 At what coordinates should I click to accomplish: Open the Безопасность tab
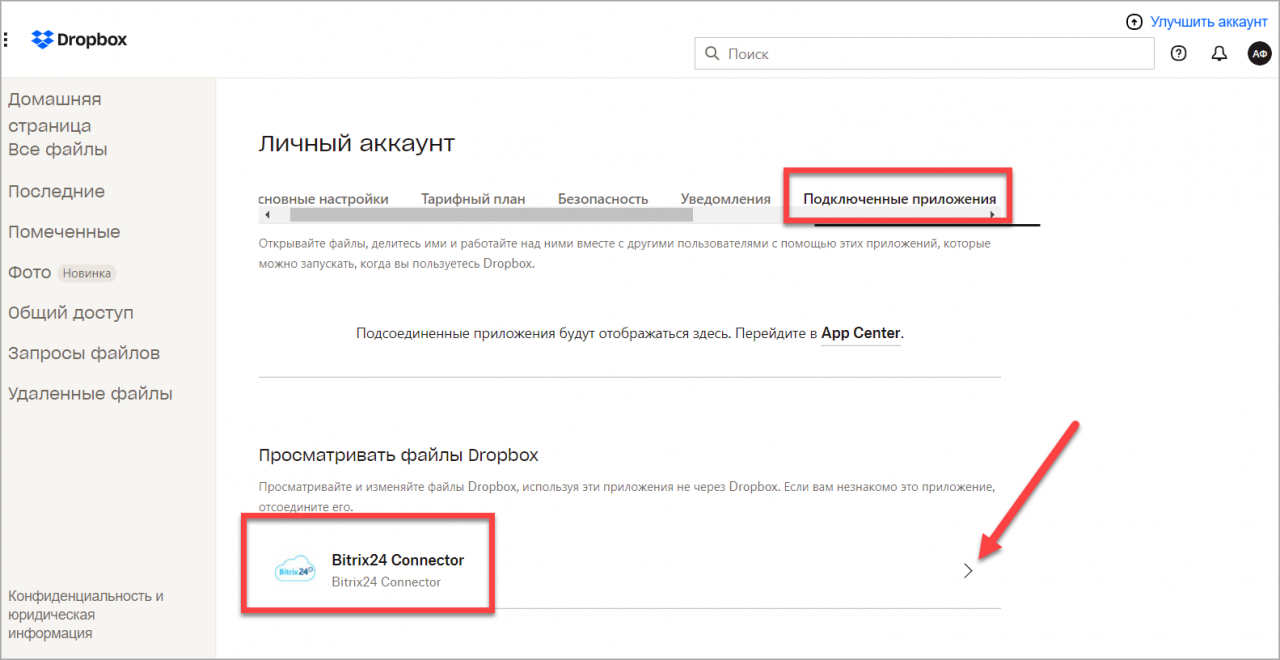[603, 199]
